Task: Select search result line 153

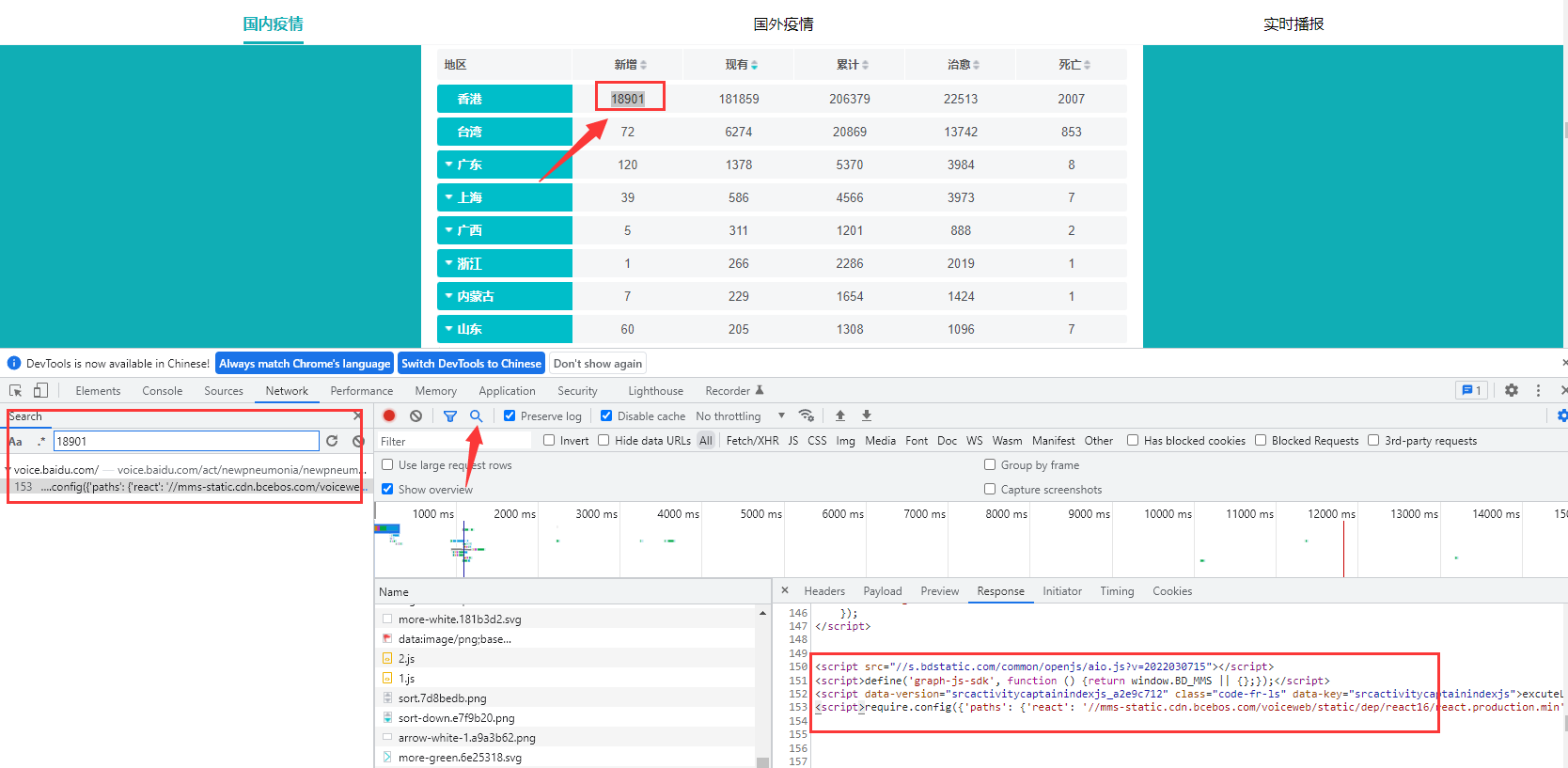Action: click(x=186, y=487)
